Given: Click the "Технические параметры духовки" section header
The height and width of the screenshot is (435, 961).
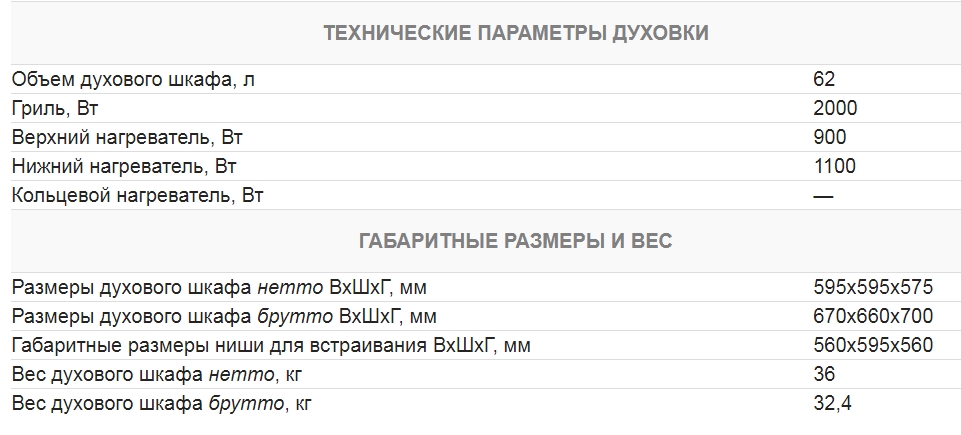Looking at the screenshot, I should (x=515, y=33).
